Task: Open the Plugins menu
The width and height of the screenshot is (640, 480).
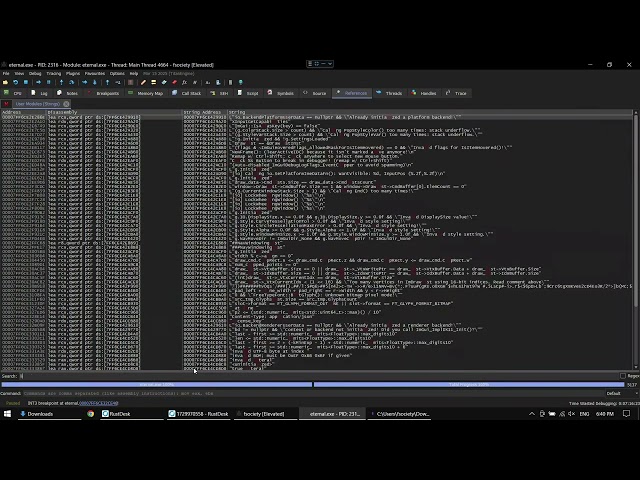Action: point(73,73)
